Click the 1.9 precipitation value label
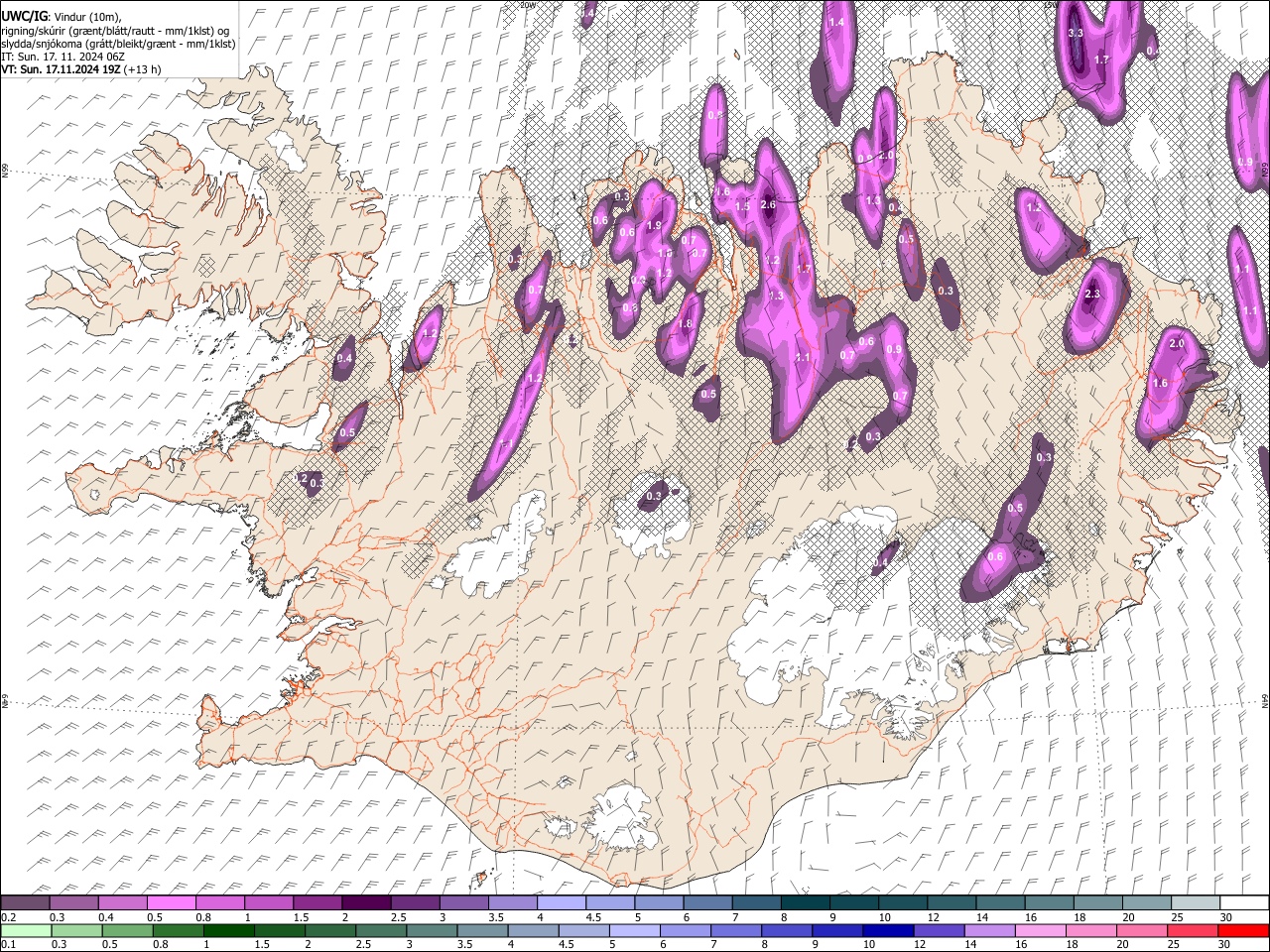The image size is (1270, 952). tap(654, 226)
